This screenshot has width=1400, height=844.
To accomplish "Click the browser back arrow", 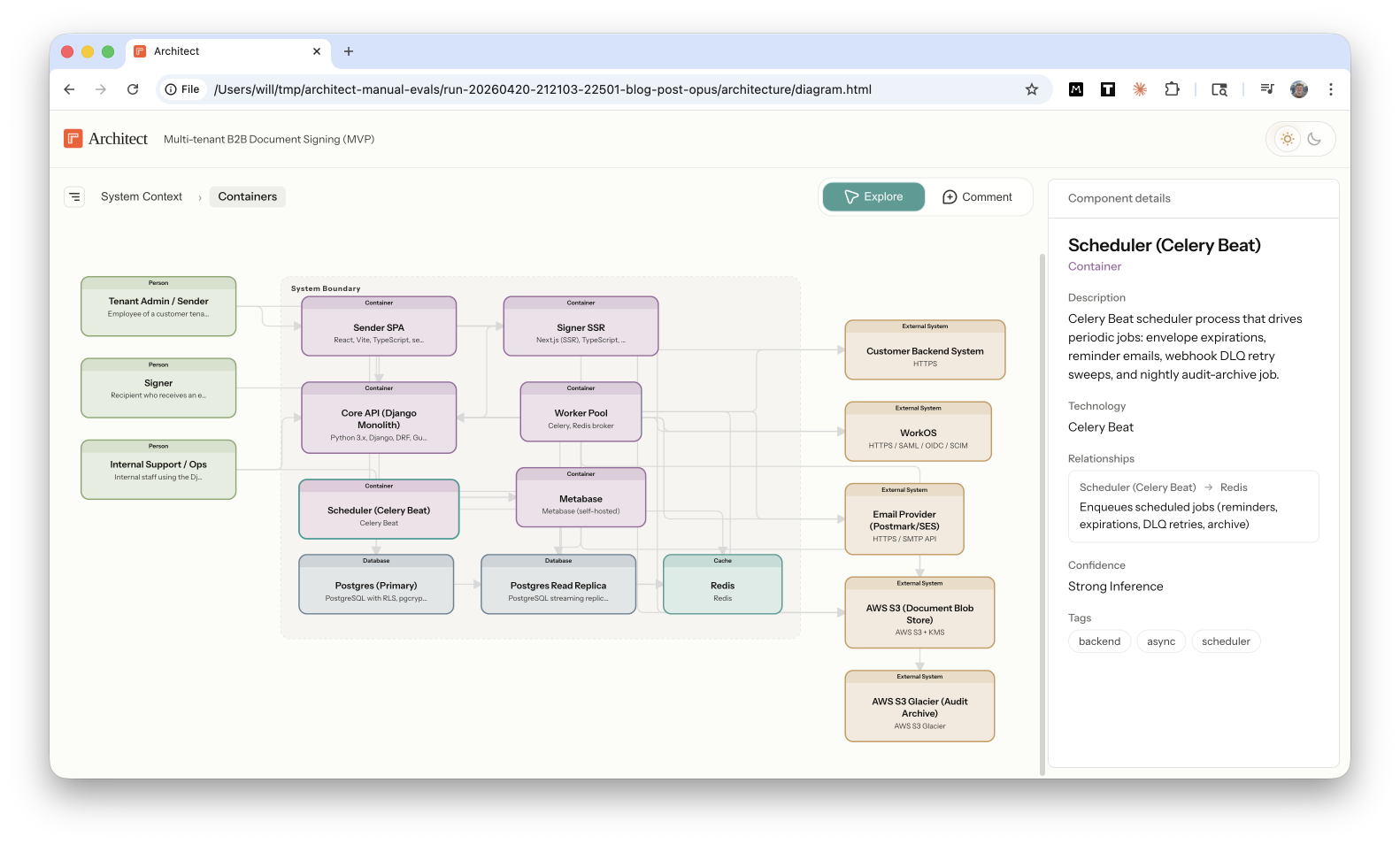I will 69,89.
